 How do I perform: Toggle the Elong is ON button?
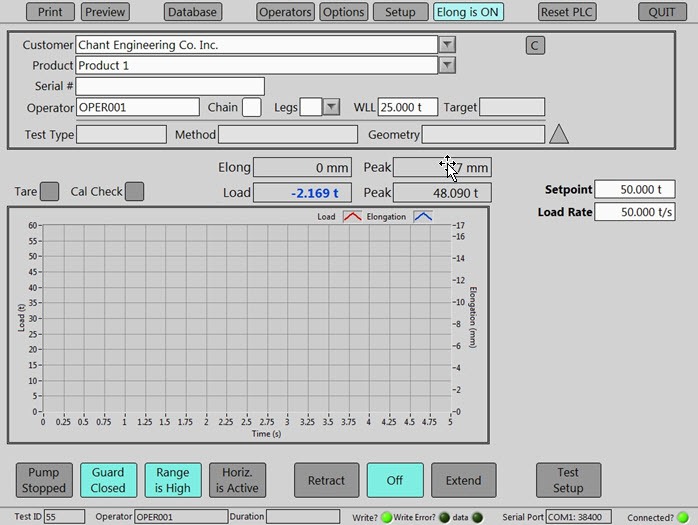coord(468,12)
